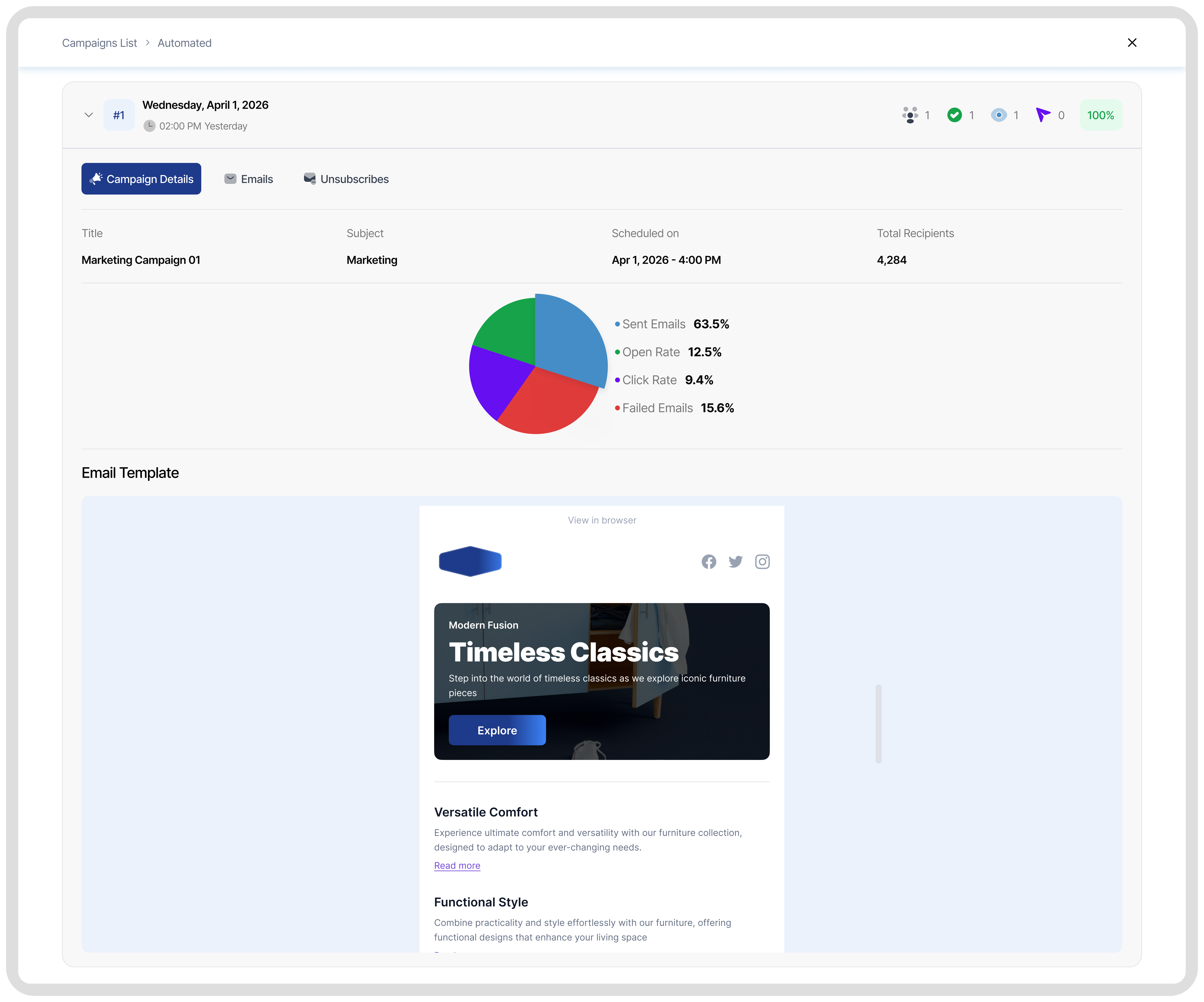Switch to the Emails tab

click(x=249, y=179)
